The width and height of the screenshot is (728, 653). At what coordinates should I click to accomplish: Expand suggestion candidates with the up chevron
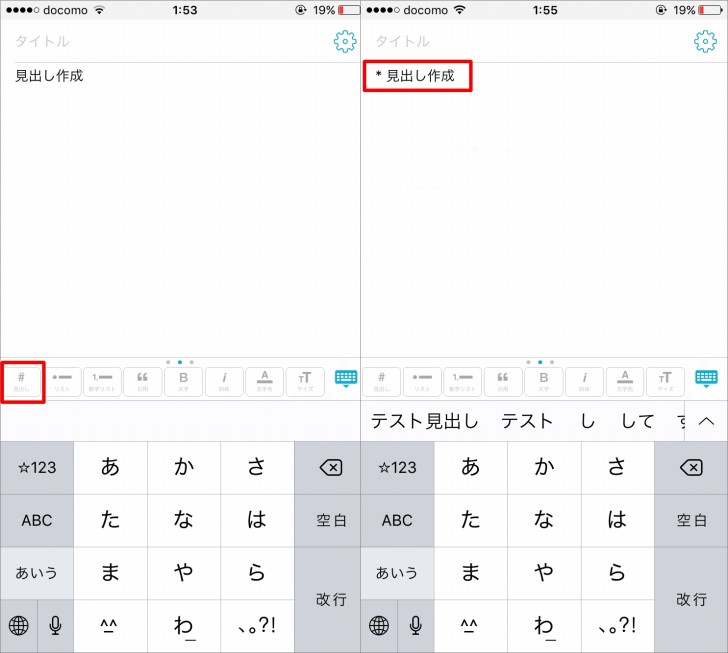coord(706,421)
